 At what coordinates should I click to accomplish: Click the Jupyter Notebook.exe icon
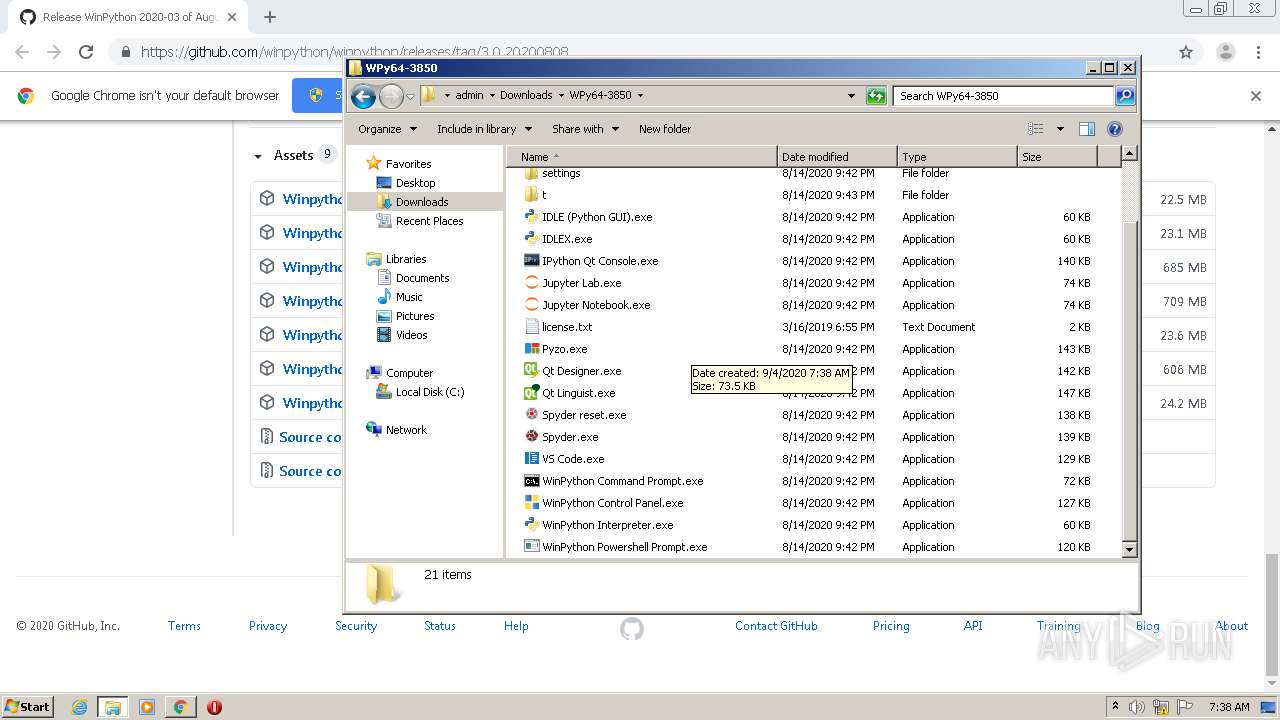(532, 305)
